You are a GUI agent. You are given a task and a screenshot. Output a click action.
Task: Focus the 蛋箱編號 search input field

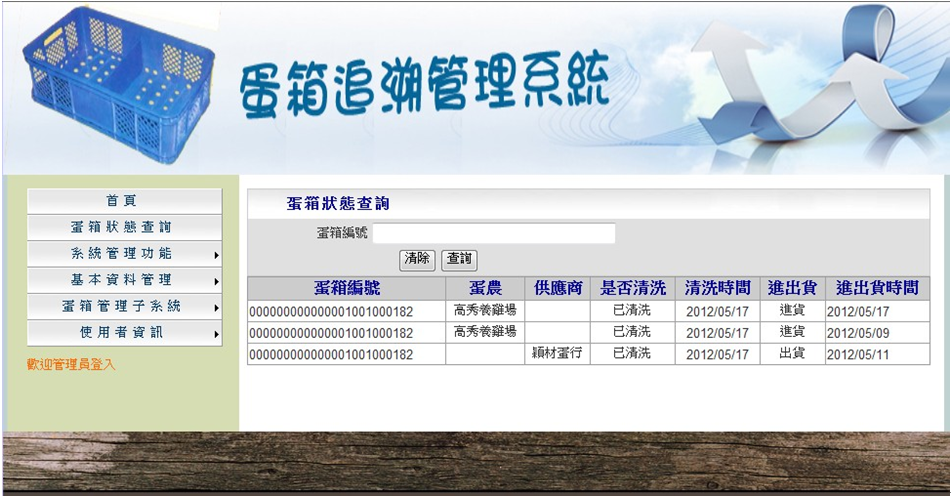click(493, 233)
